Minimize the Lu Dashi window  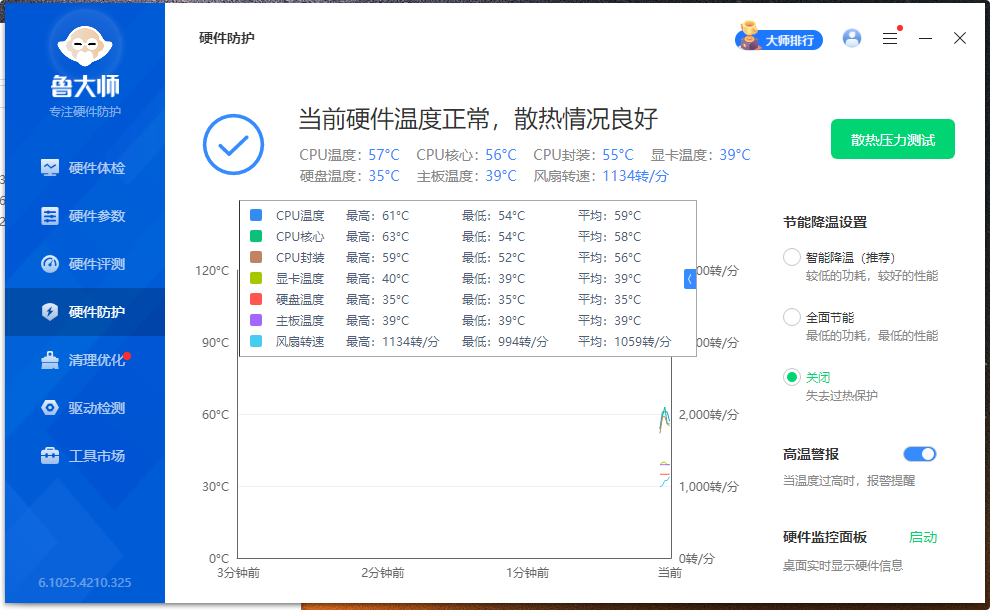[926, 39]
